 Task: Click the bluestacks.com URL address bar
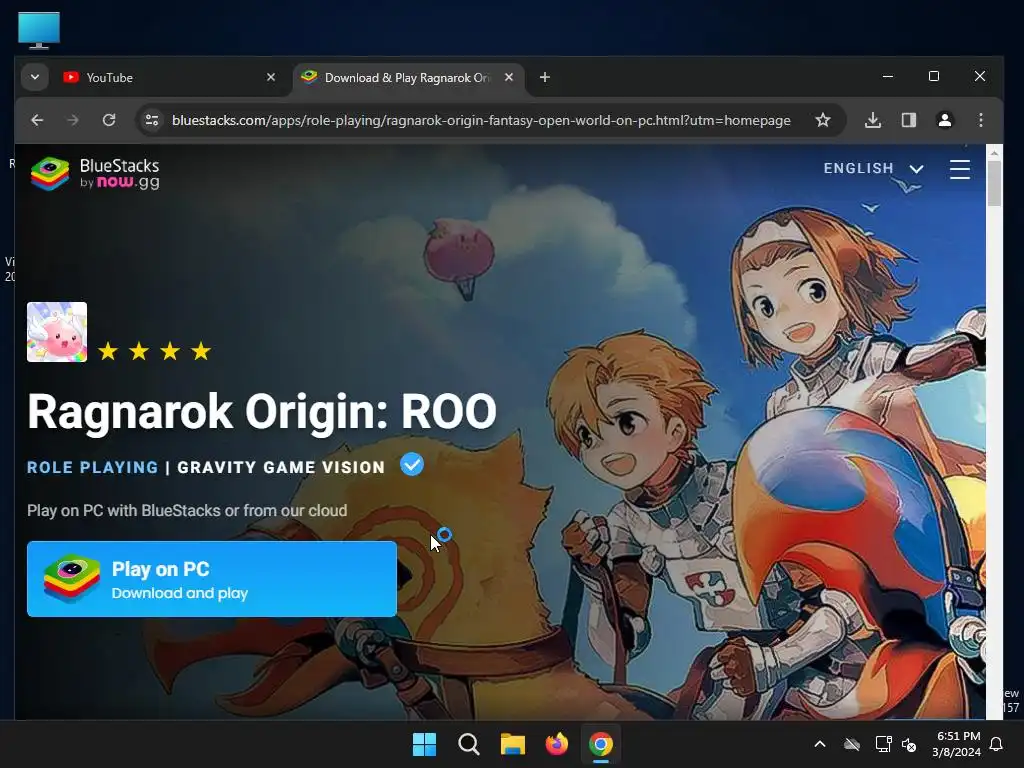[481, 120]
